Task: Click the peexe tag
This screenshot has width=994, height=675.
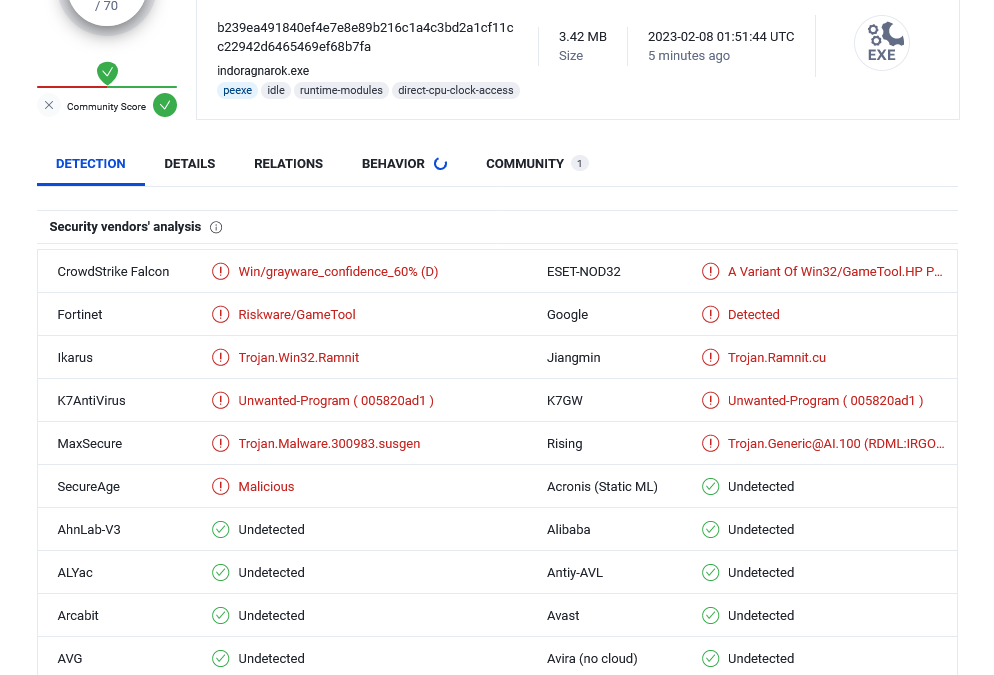Action: pos(238,91)
